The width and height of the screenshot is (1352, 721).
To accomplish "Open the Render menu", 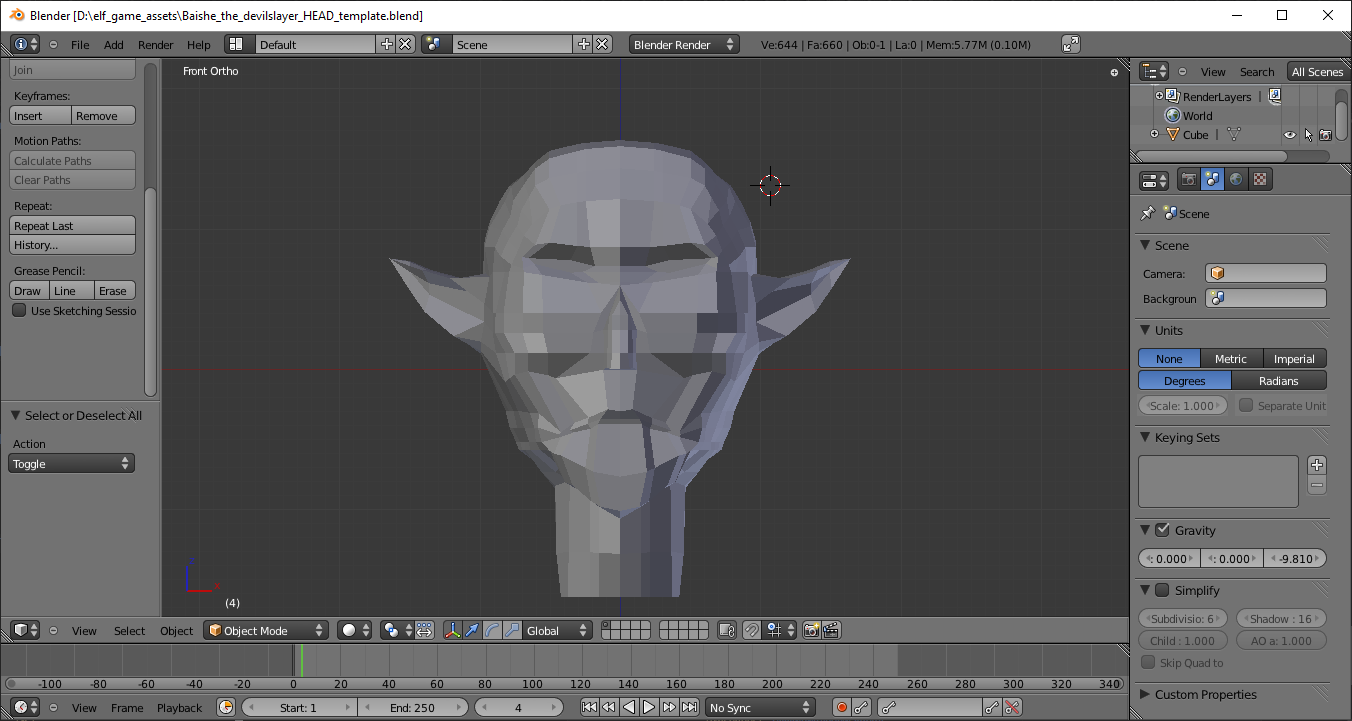I will [x=155, y=45].
